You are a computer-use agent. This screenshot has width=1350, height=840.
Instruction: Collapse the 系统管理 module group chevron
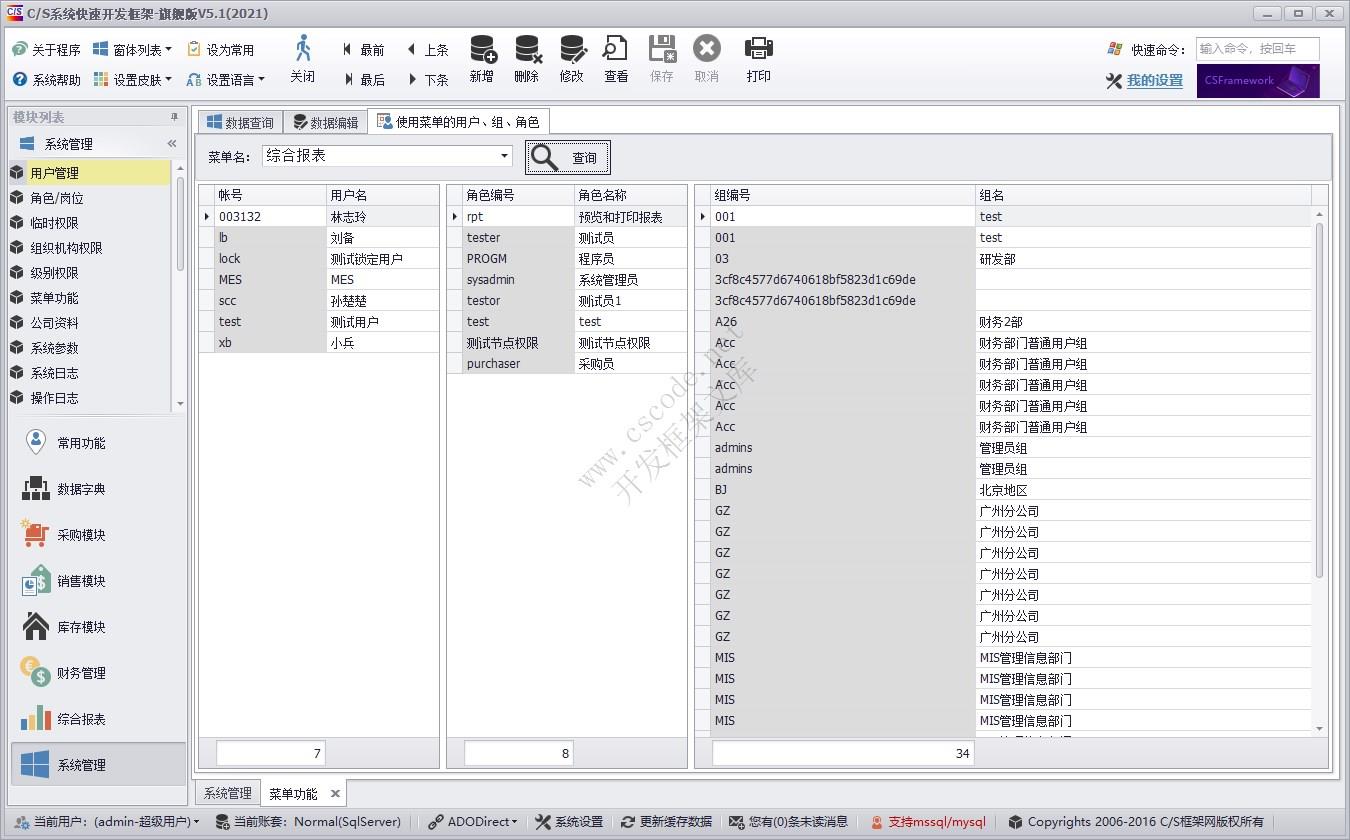click(171, 144)
